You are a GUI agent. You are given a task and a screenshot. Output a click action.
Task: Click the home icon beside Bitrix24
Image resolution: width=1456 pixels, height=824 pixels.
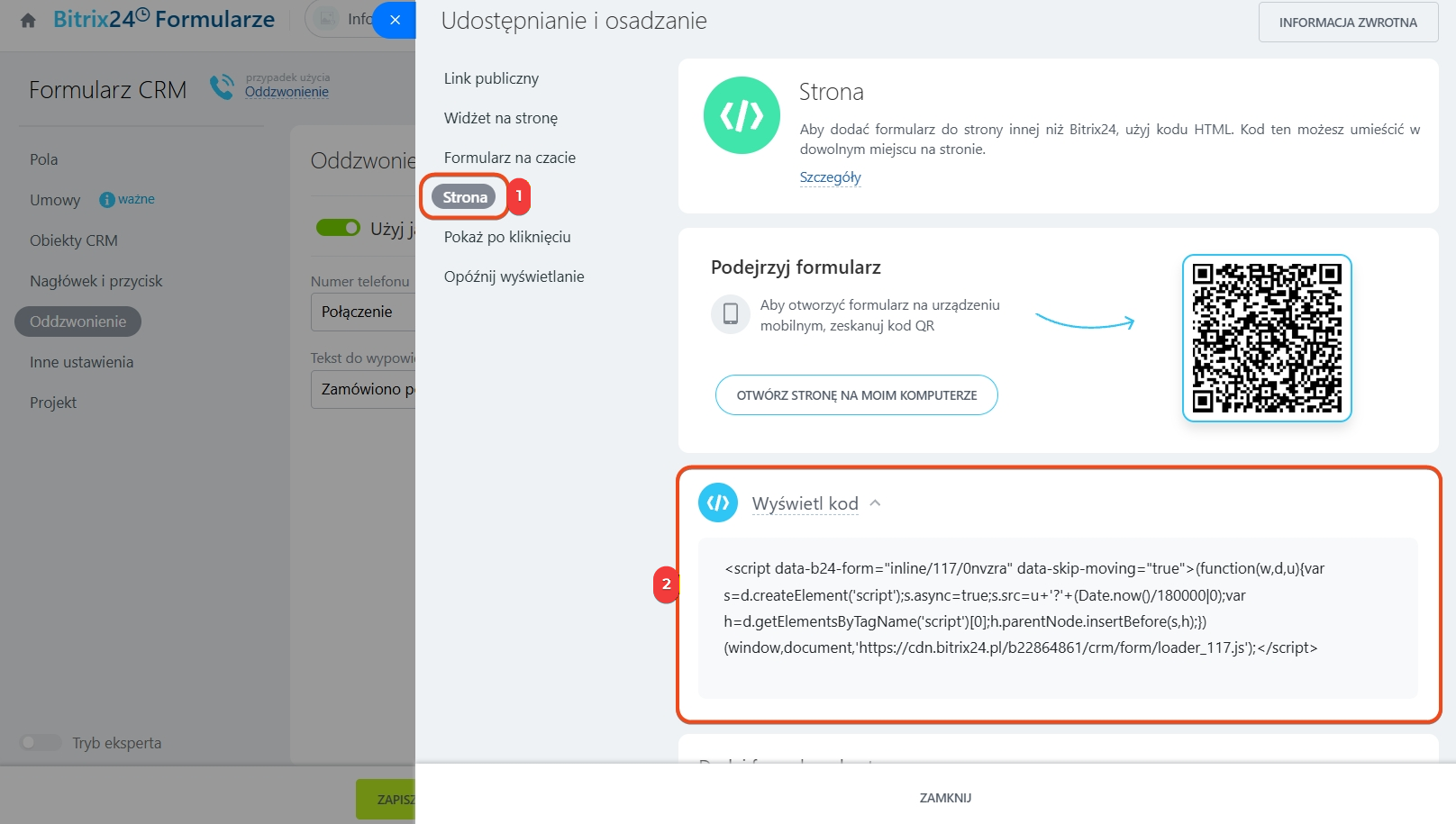point(28,20)
